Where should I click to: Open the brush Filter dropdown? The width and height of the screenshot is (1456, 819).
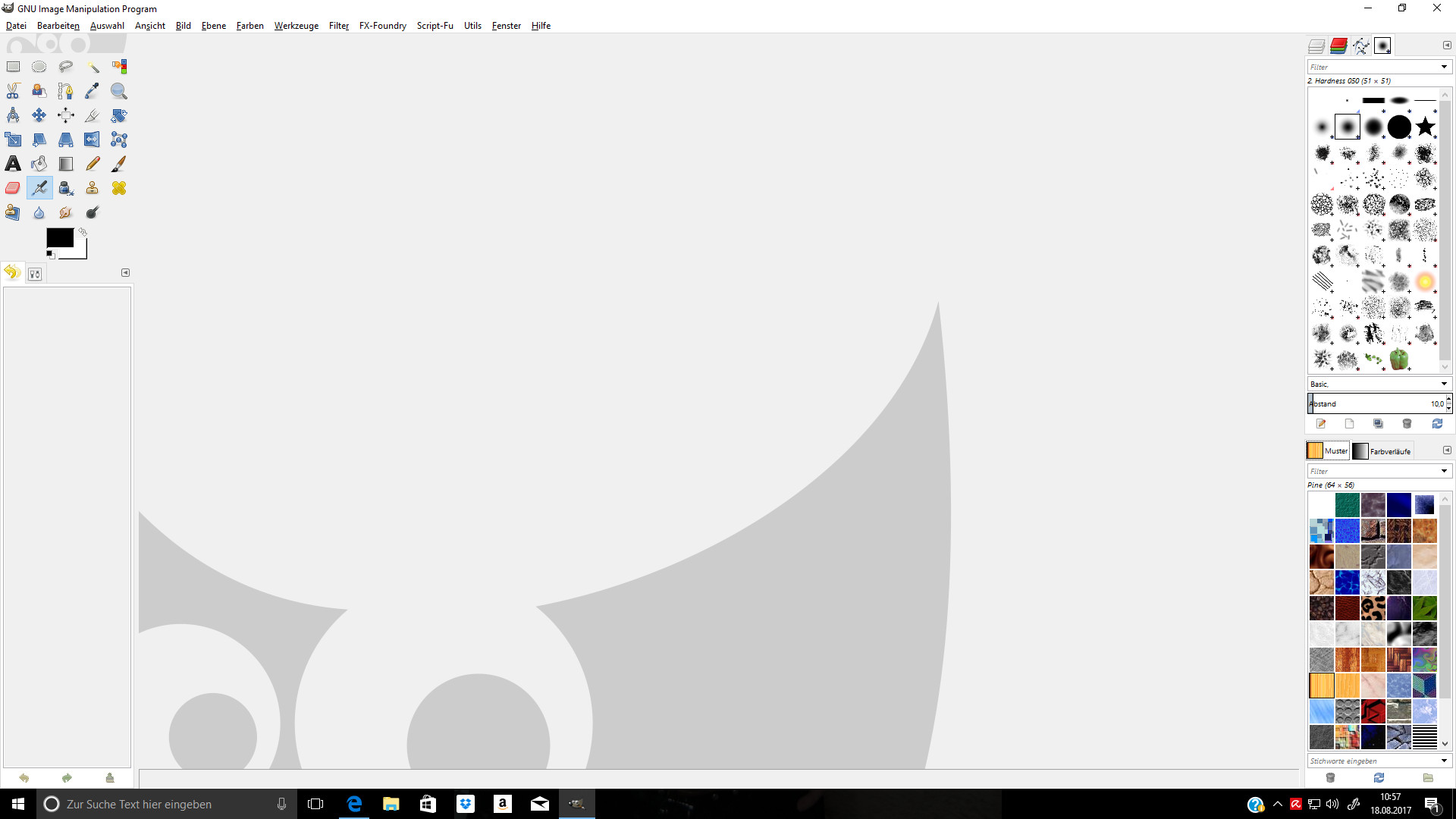click(x=1444, y=67)
